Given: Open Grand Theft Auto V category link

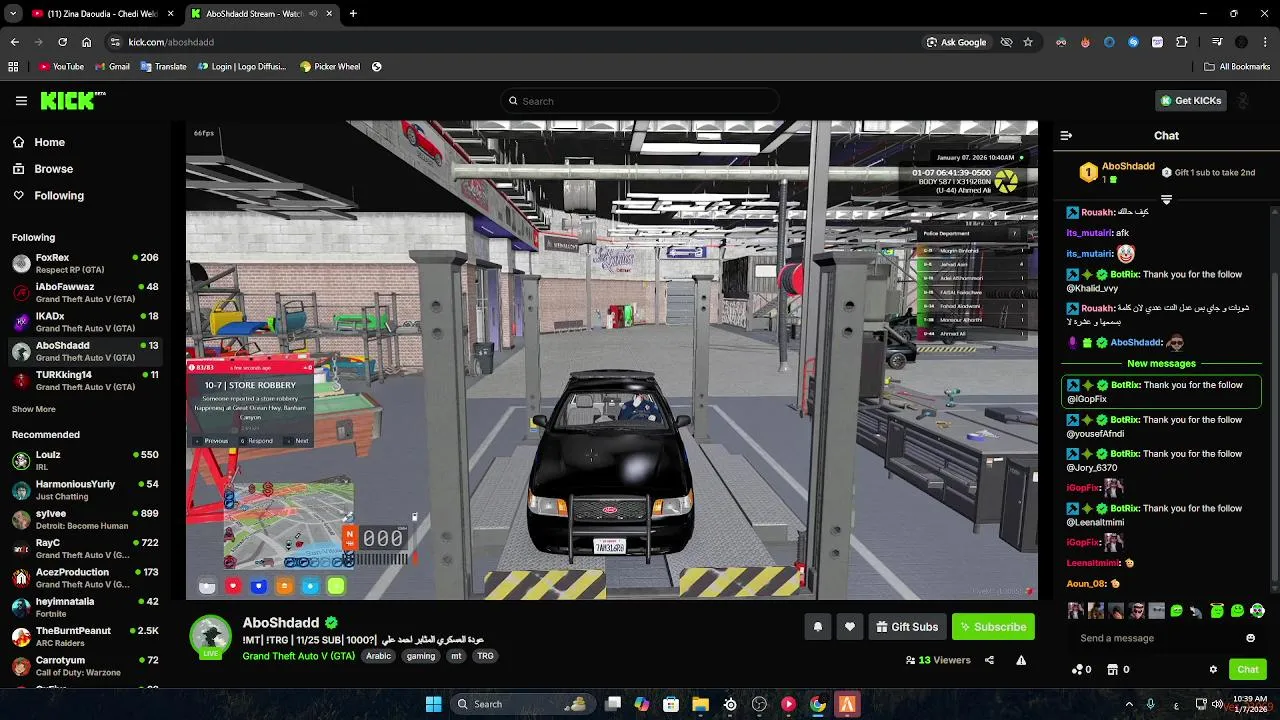Looking at the screenshot, I should [298, 656].
